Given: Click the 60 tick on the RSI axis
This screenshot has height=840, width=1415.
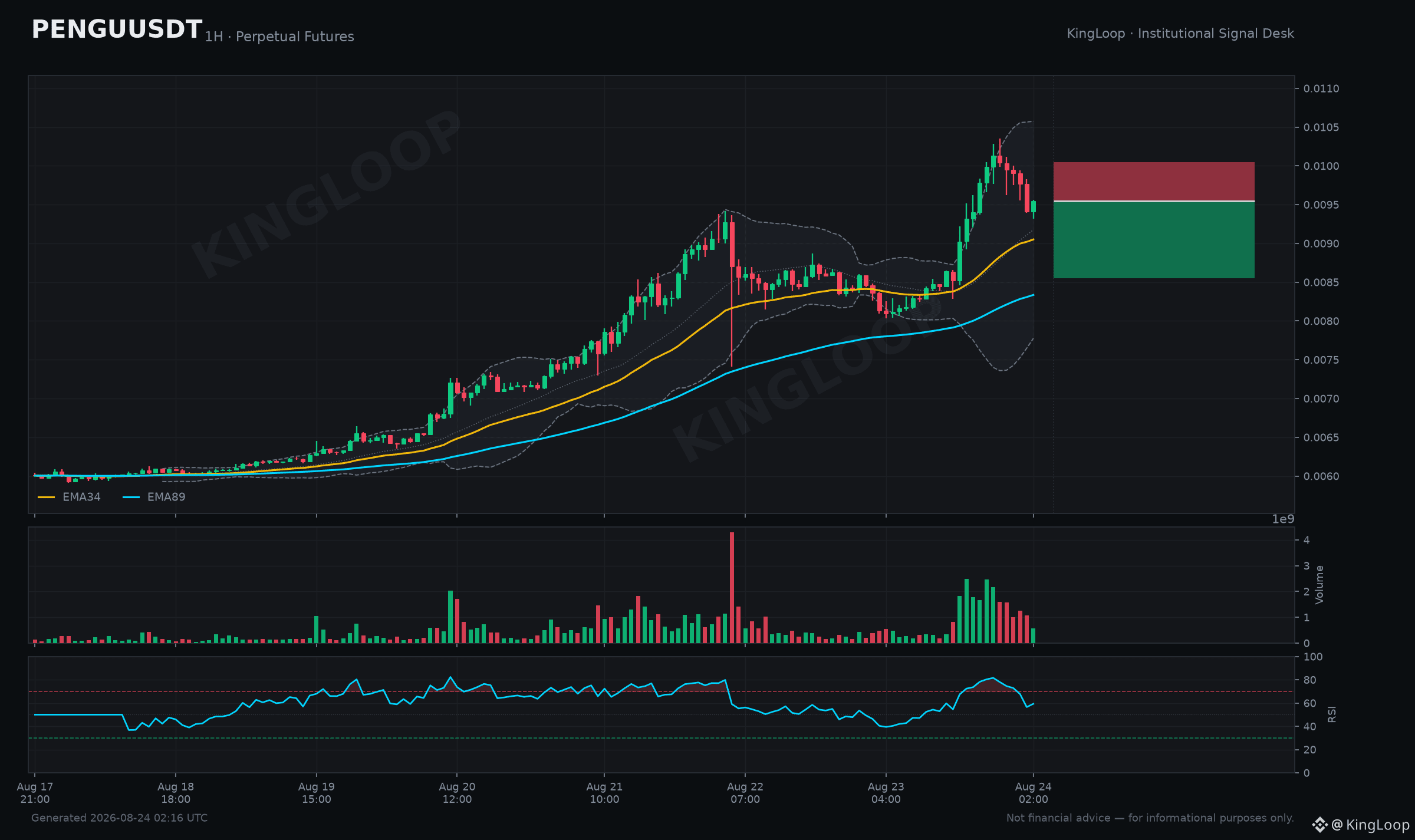Looking at the screenshot, I should point(1310,703).
